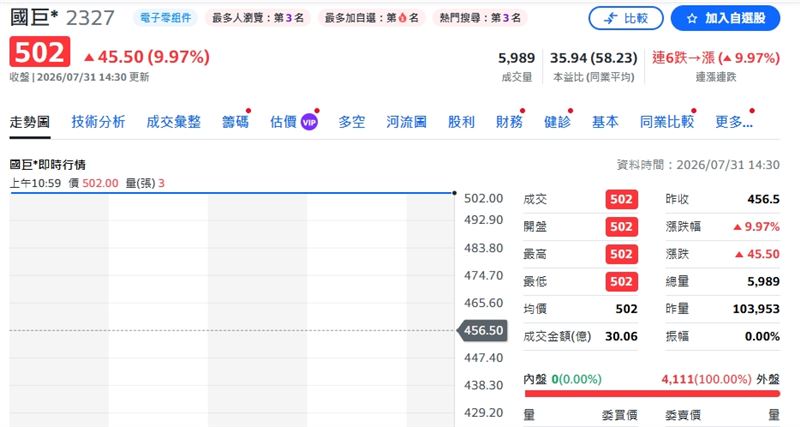Click the 委買價 column header
Viewport: 800px width, 427px height.
tap(619, 415)
